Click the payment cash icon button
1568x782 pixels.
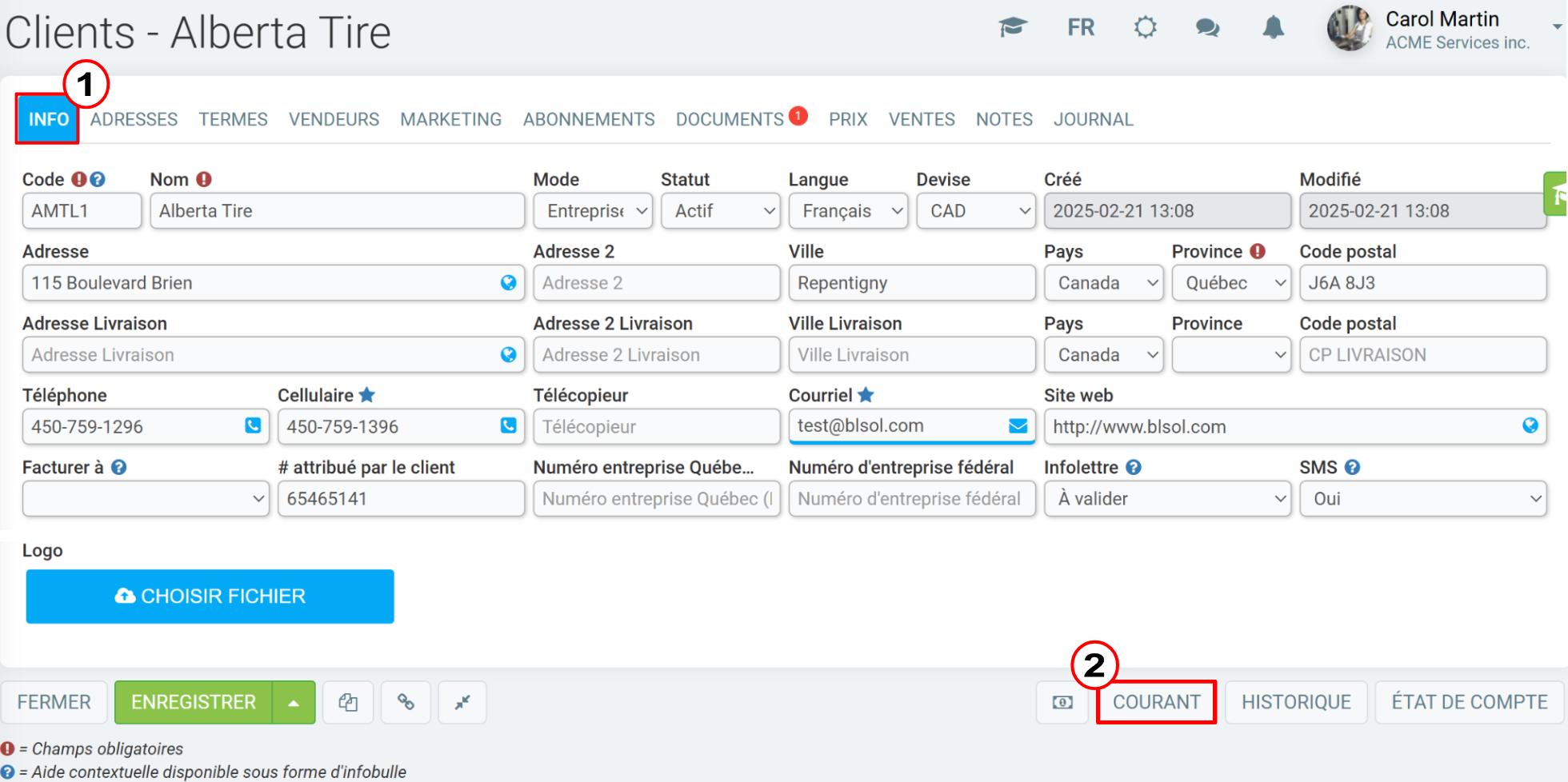[1062, 703]
